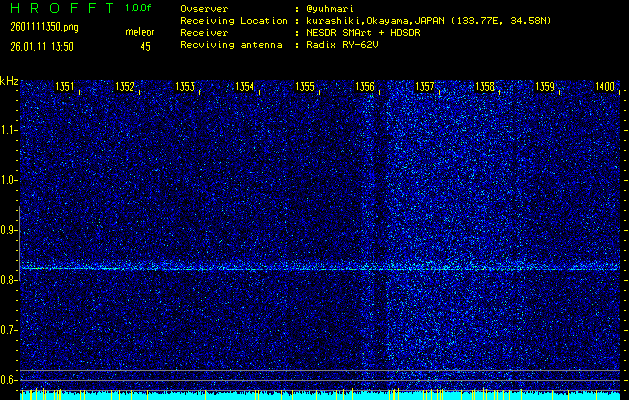Image resolution: width=629 pixels, height=400 pixels.
Task: Click the HROFFT title text
Action: click(63, 8)
